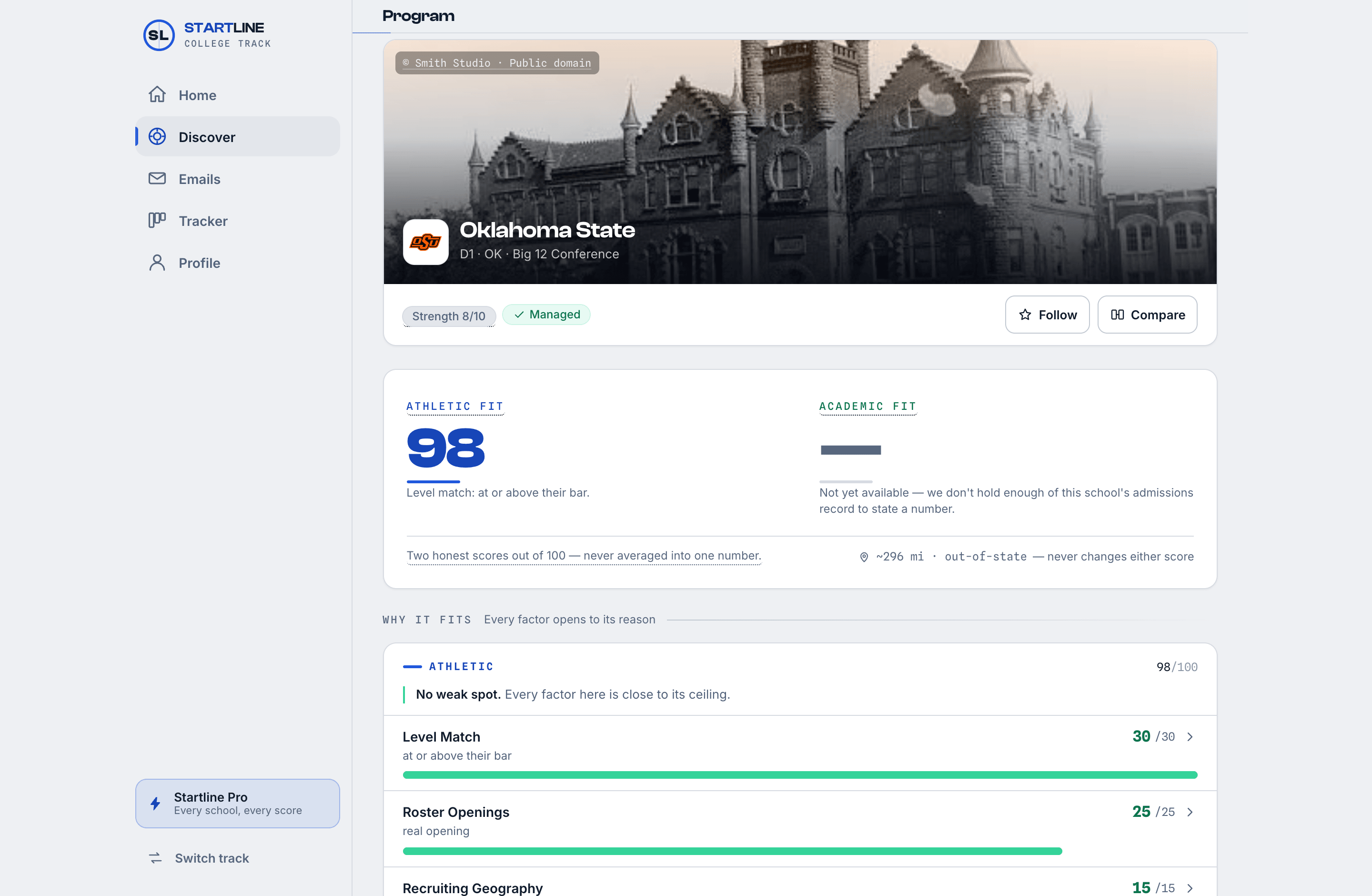
Task: Click "Every school, every score" tagline
Action: pos(238,811)
